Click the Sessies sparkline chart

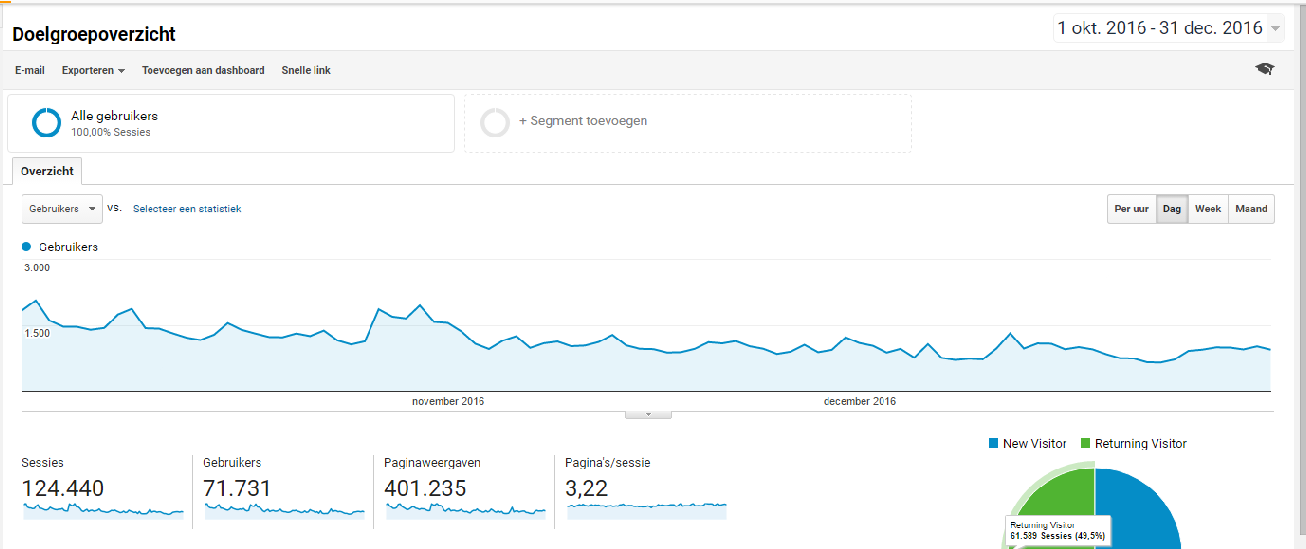pyautogui.click(x=102, y=510)
